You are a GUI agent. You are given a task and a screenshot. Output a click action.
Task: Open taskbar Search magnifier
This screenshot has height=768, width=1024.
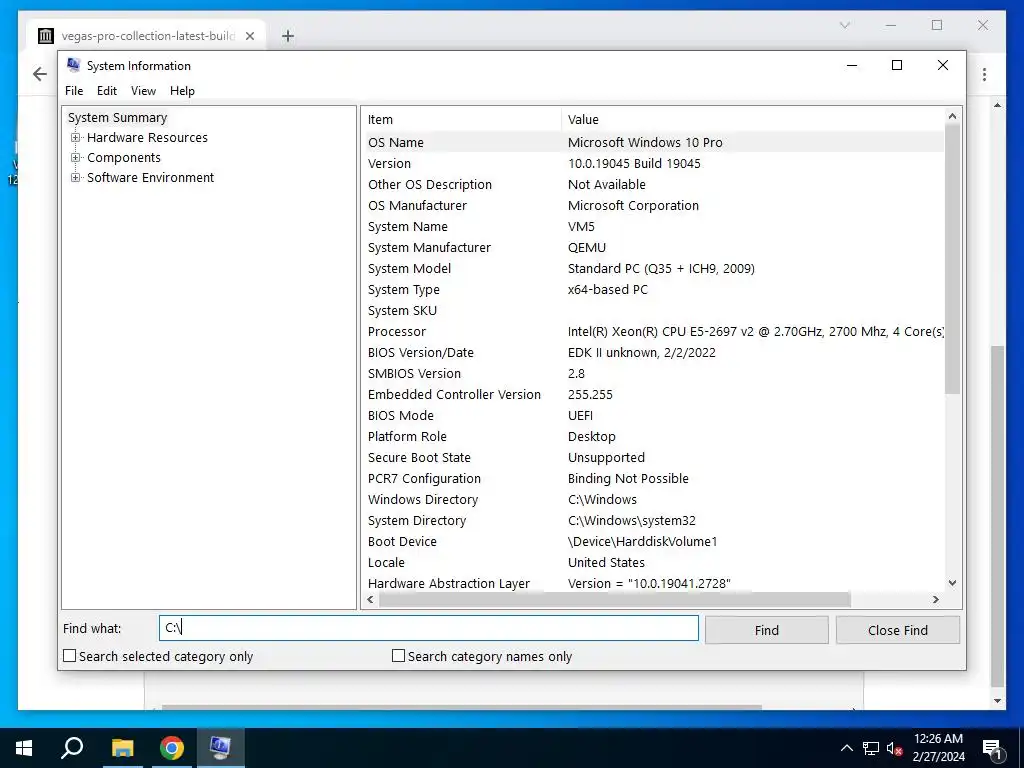click(x=72, y=748)
